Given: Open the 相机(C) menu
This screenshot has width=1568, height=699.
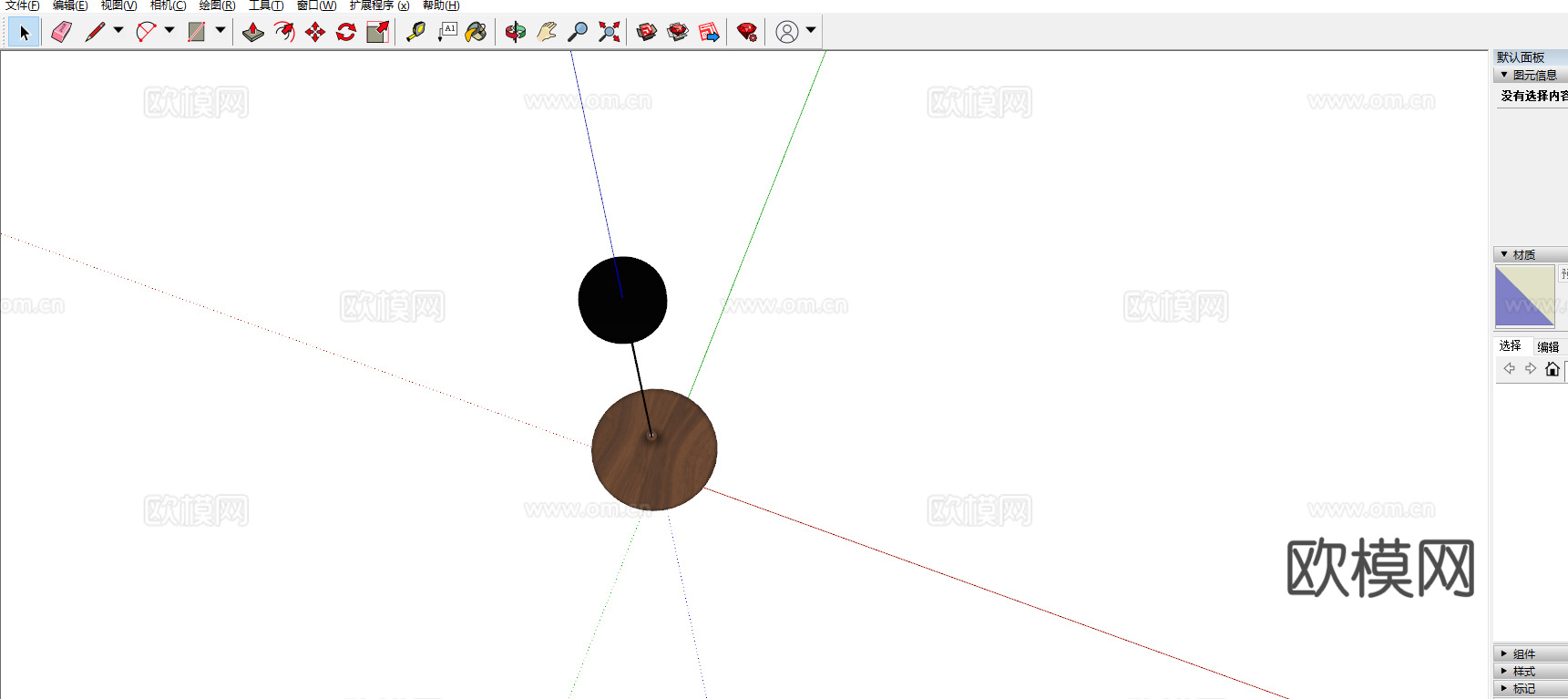Looking at the screenshot, I should (x=168, y=5).
